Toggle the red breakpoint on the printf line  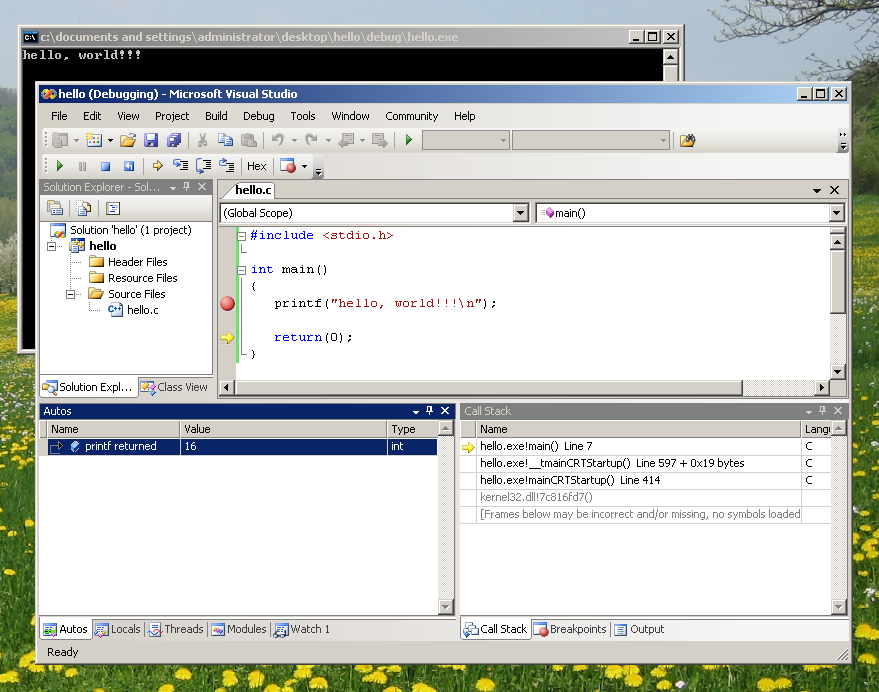tap(228, 303)
